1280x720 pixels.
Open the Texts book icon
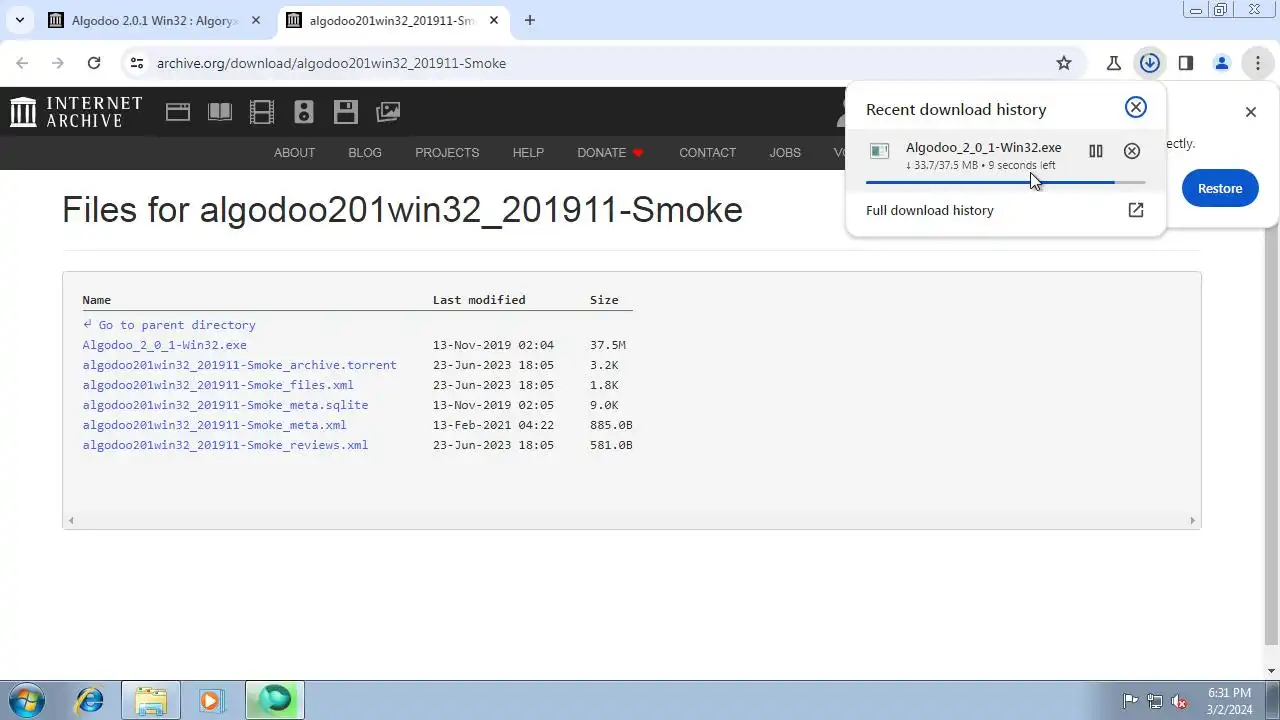pos(220,112)
